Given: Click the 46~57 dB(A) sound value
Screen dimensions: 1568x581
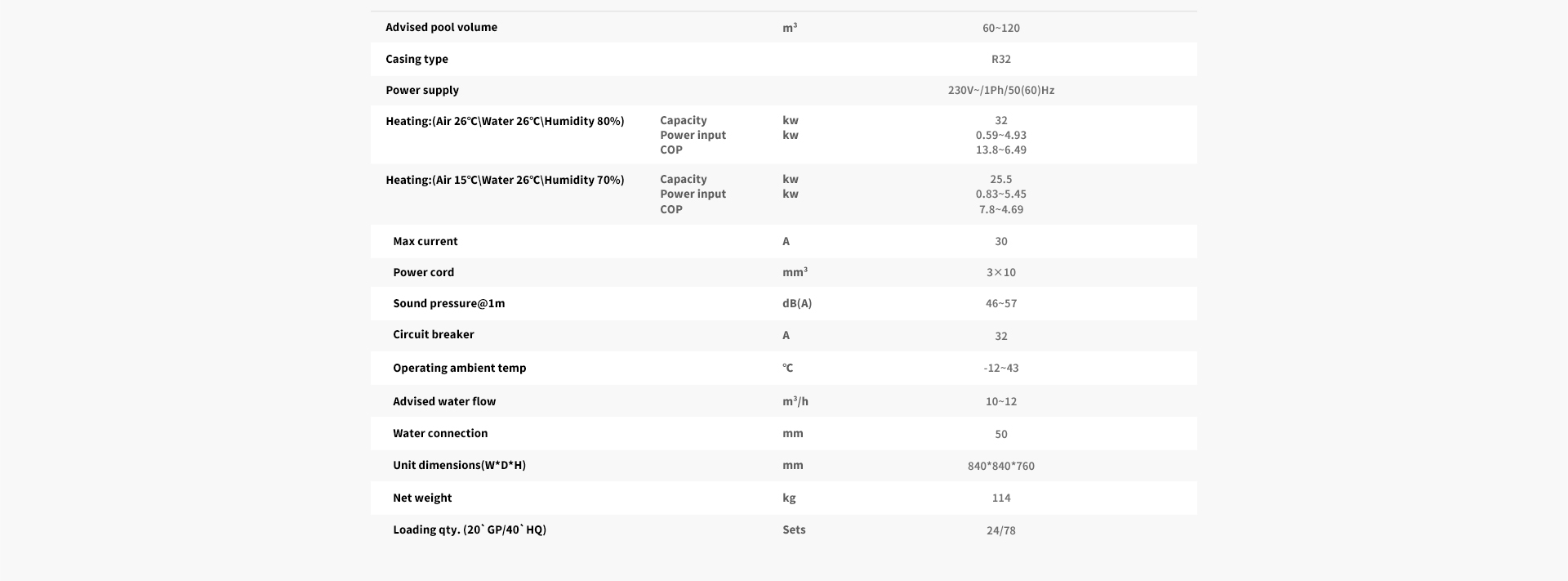Looking at the screenshot, I should pos(1000,303).
